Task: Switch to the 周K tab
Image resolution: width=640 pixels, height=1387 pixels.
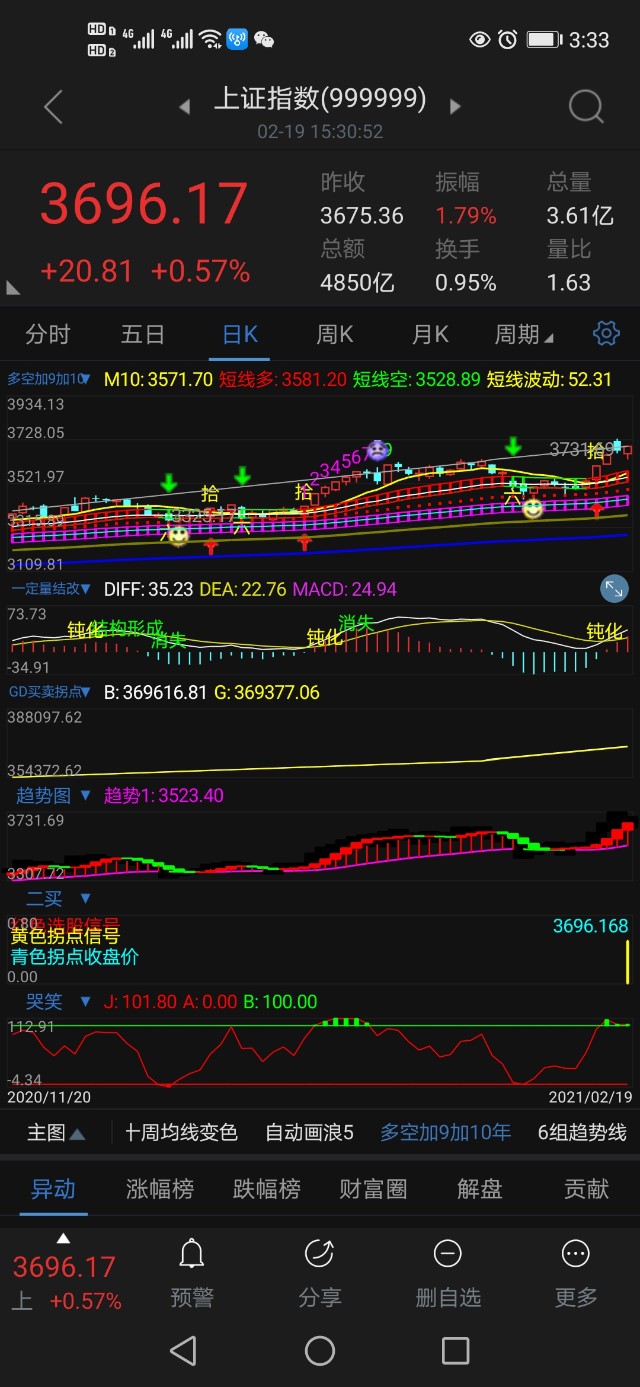Action: pyautogui.click(x=334, y=334)
